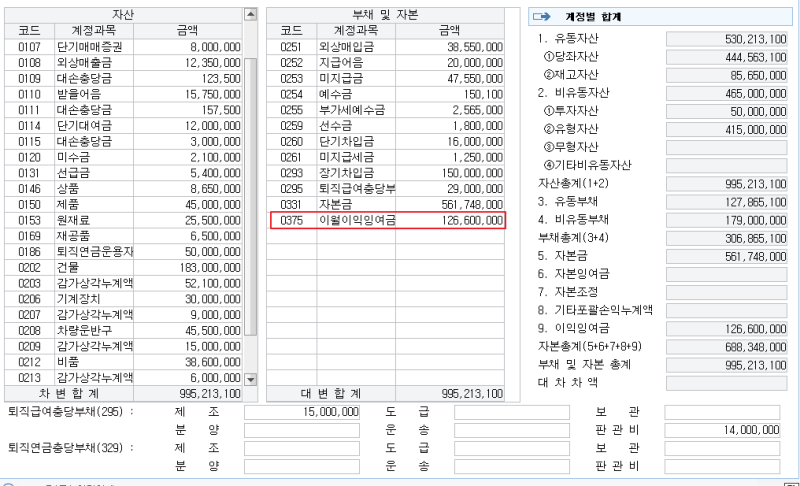Click the 계정별 합계 arrow icon
The height and width of the screenshot is (486, 800).
pos(542,17)
